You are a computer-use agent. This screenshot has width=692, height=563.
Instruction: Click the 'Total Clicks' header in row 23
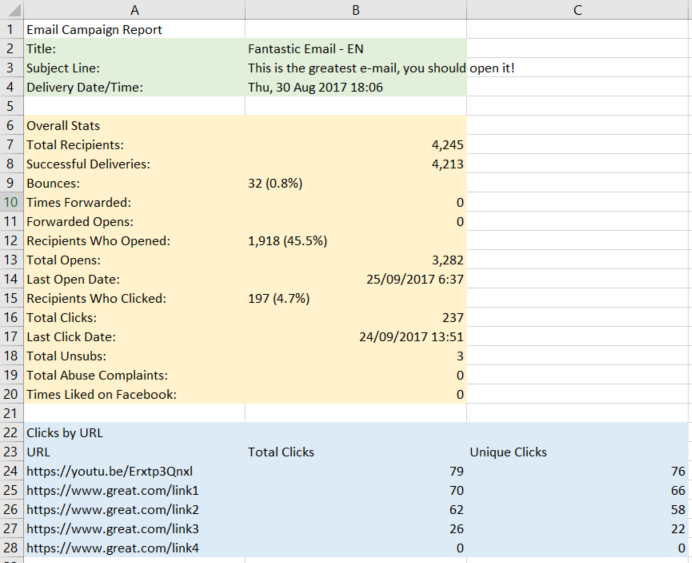pos(356,452)
